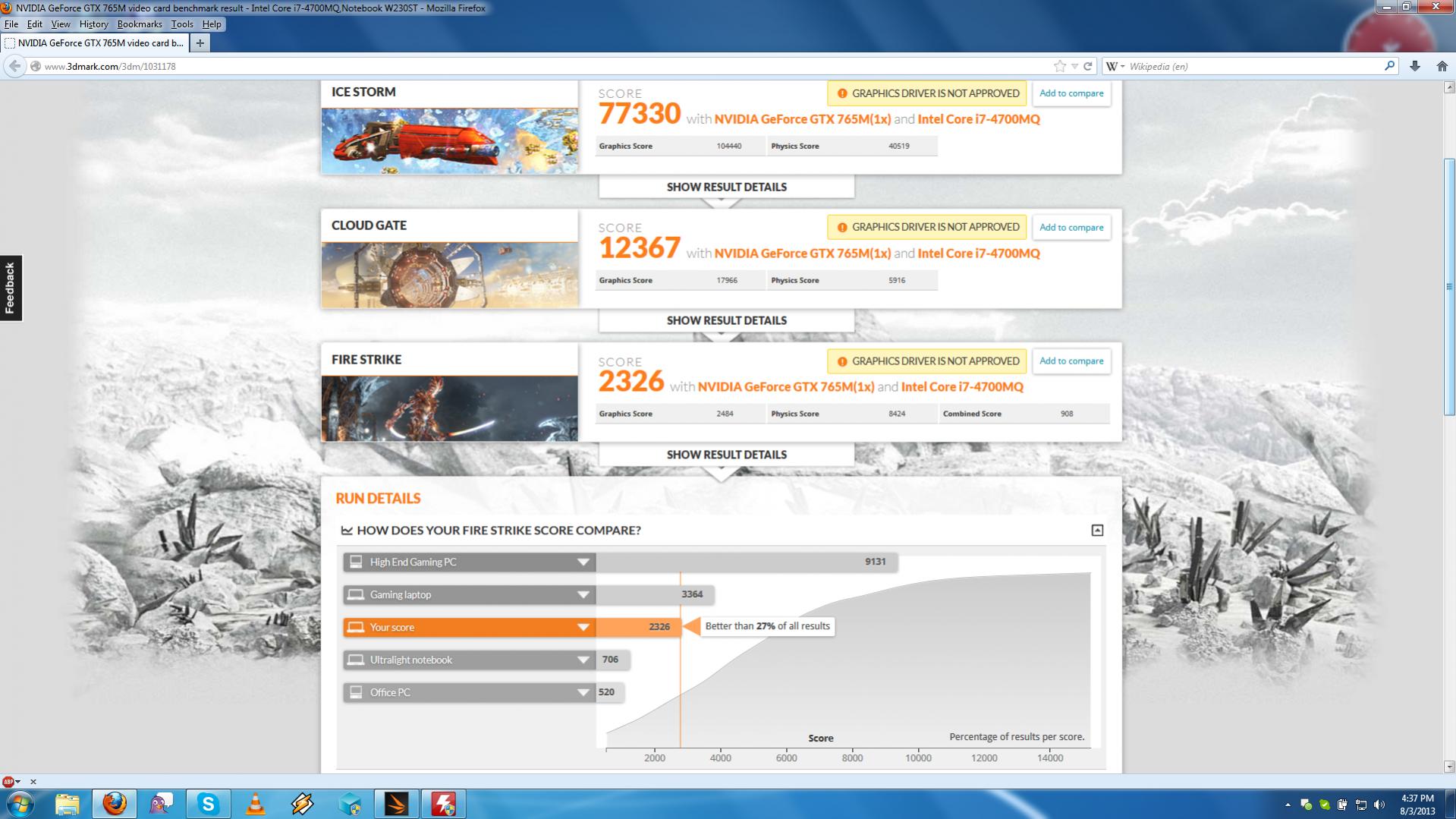The height and width of the screenshot is (819, 1456).
Task: Select the NVIDIA GeForce GTX 765M tab
Action: 94,43
